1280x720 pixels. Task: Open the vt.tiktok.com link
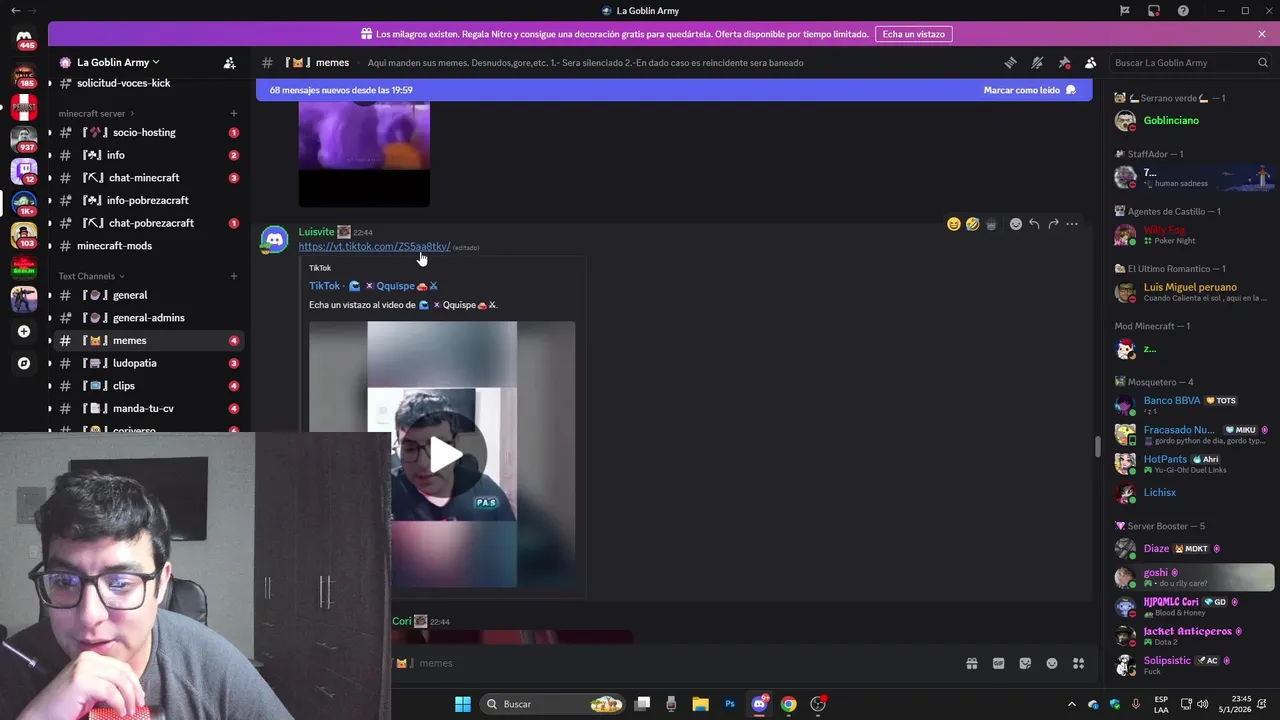pyautogui.click(x=374, y=246)
